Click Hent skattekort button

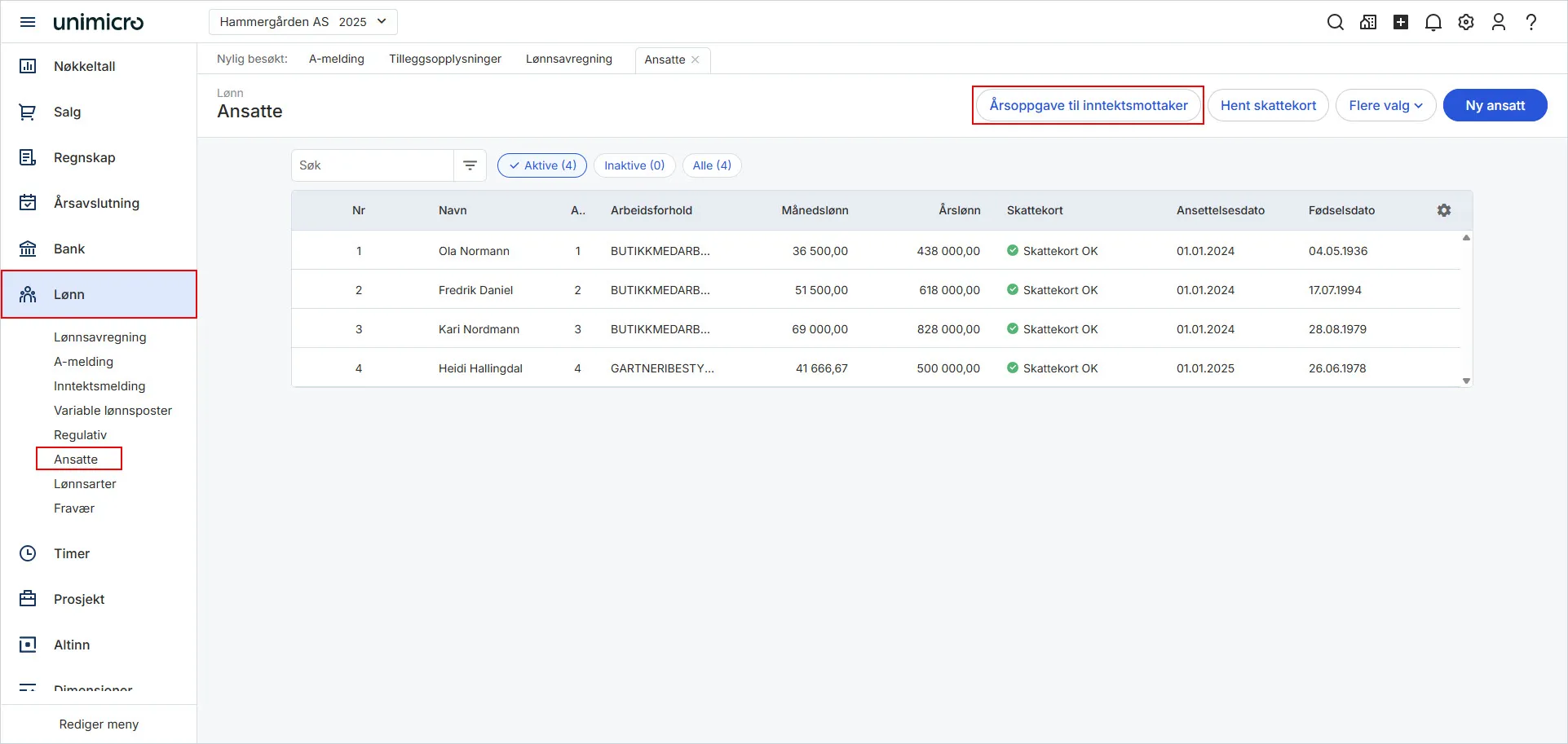point(1267,105)
